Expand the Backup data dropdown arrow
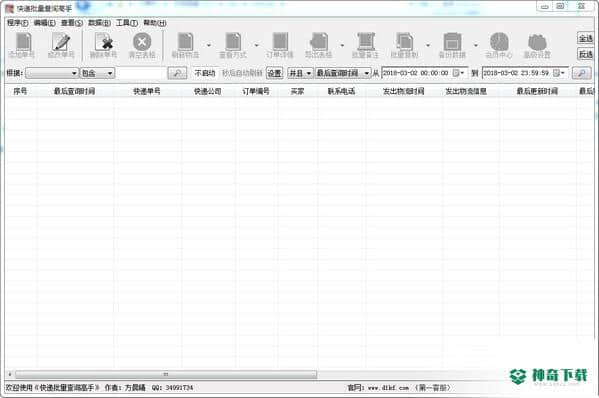Image resolution: width=599 pixels, height=398 pixels. (x=476, y=45)
